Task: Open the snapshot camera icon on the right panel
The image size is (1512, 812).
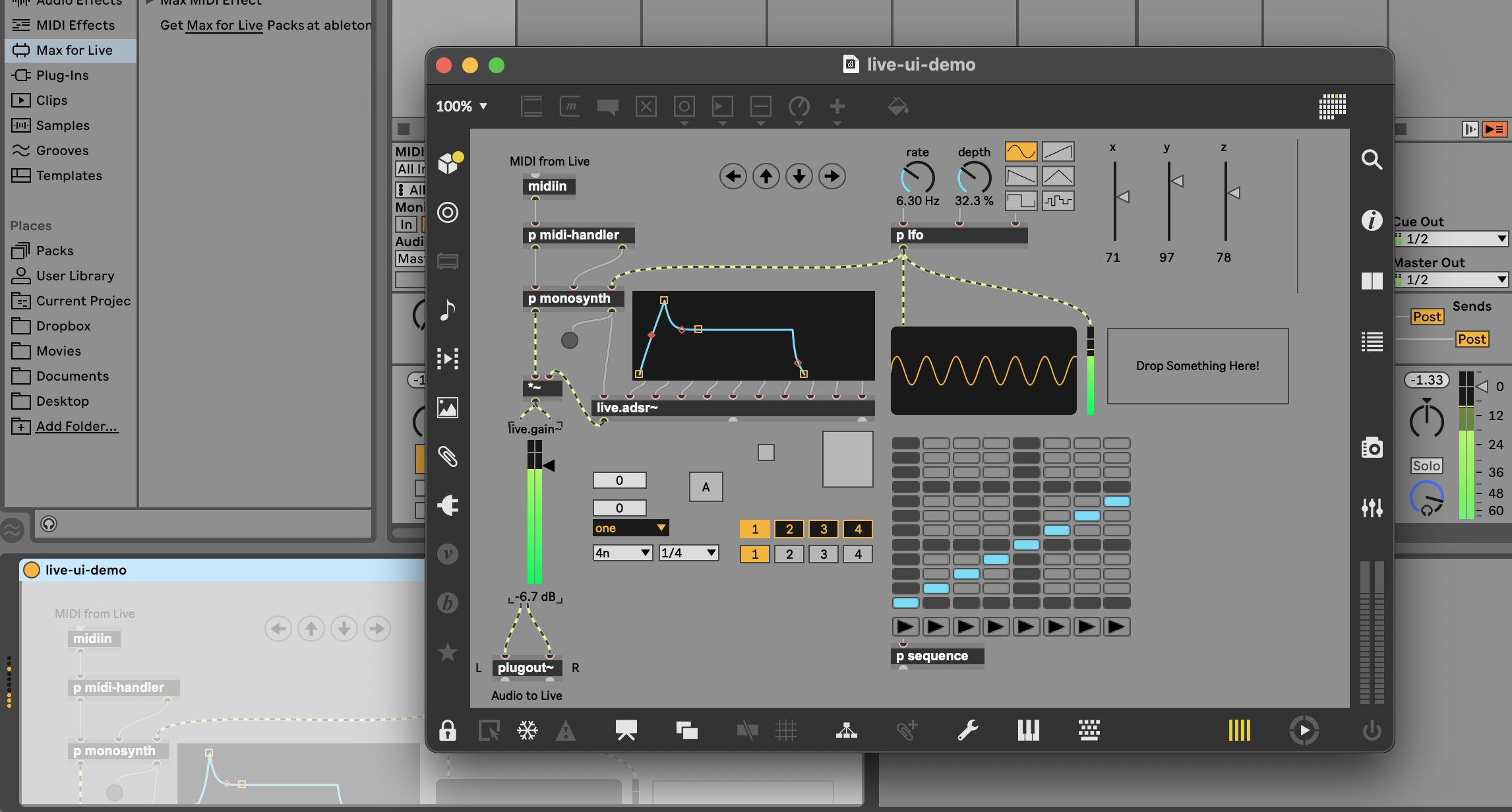Action: 1372,447
